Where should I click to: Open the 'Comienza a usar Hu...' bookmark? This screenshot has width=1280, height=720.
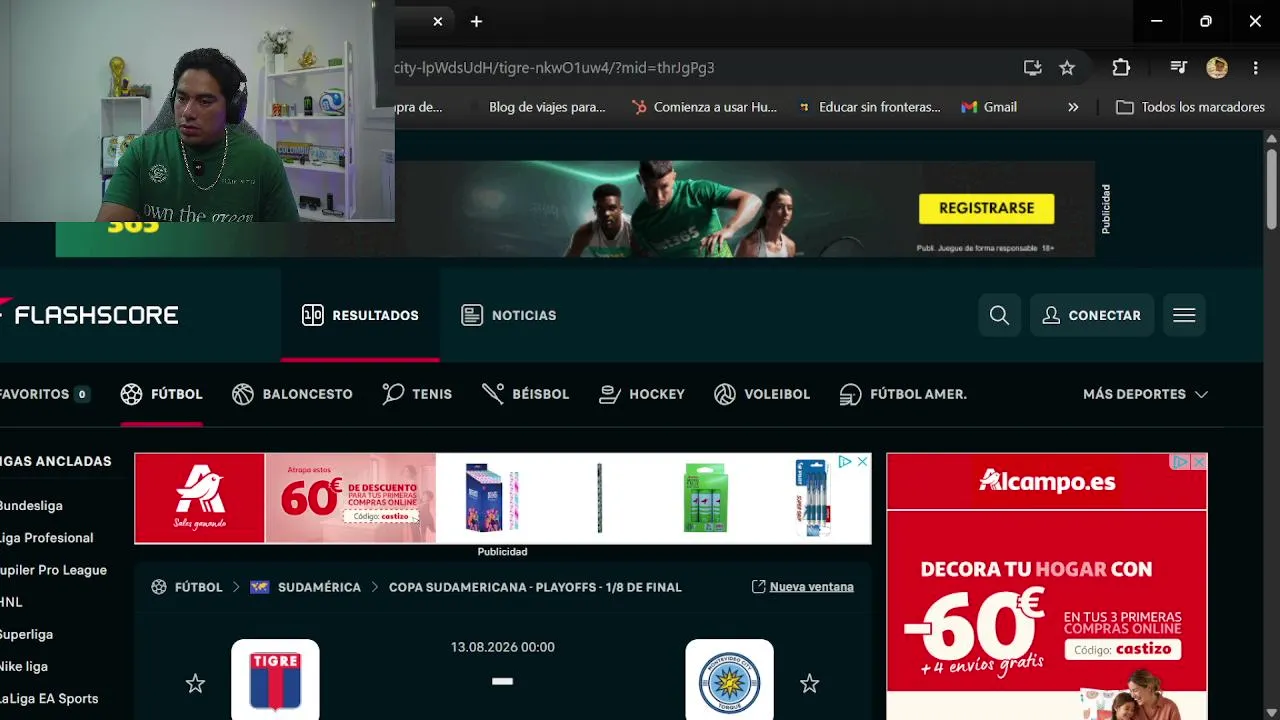tap(704, 107)
